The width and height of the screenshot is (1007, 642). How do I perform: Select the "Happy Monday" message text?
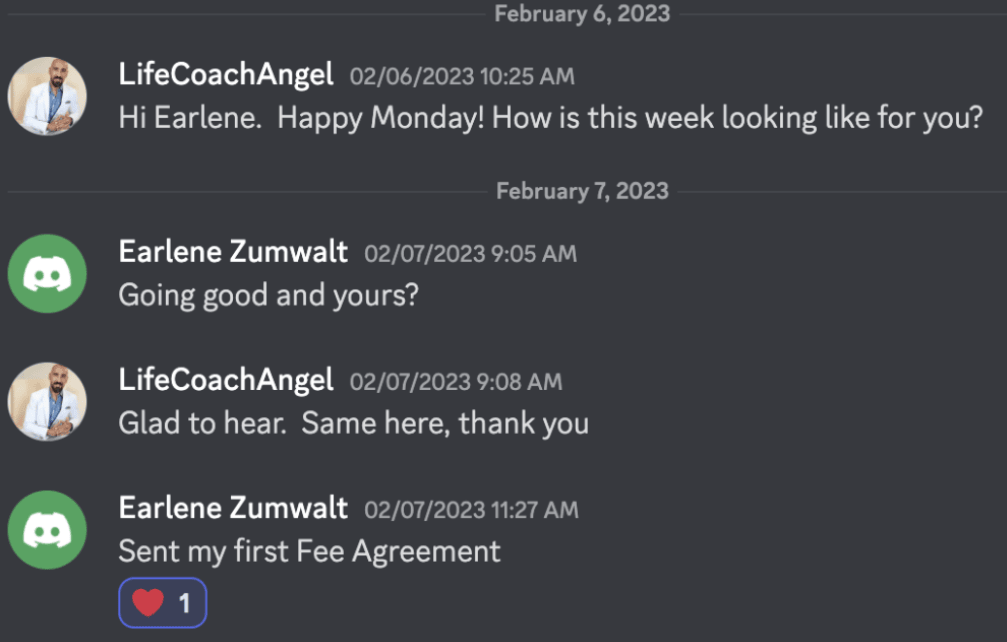[x=550, y=118]
